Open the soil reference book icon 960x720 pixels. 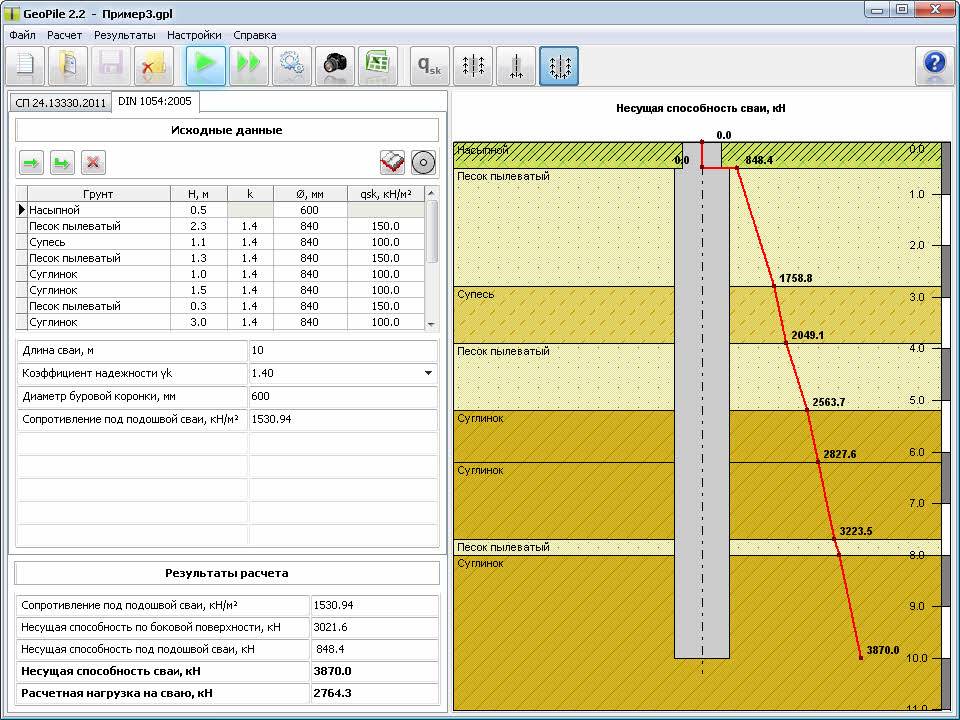pyautogui.click(x=392, y=163)
